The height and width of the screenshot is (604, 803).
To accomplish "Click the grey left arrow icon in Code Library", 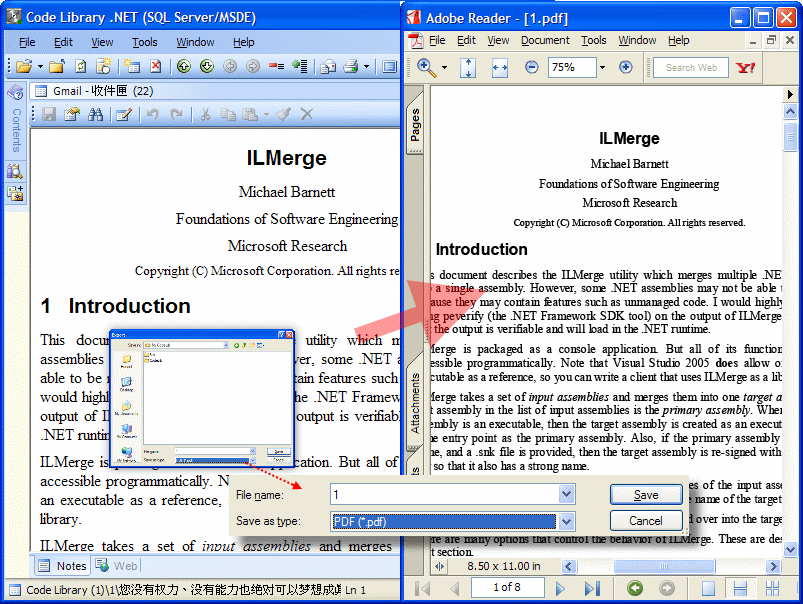I will tap(230, 66).
